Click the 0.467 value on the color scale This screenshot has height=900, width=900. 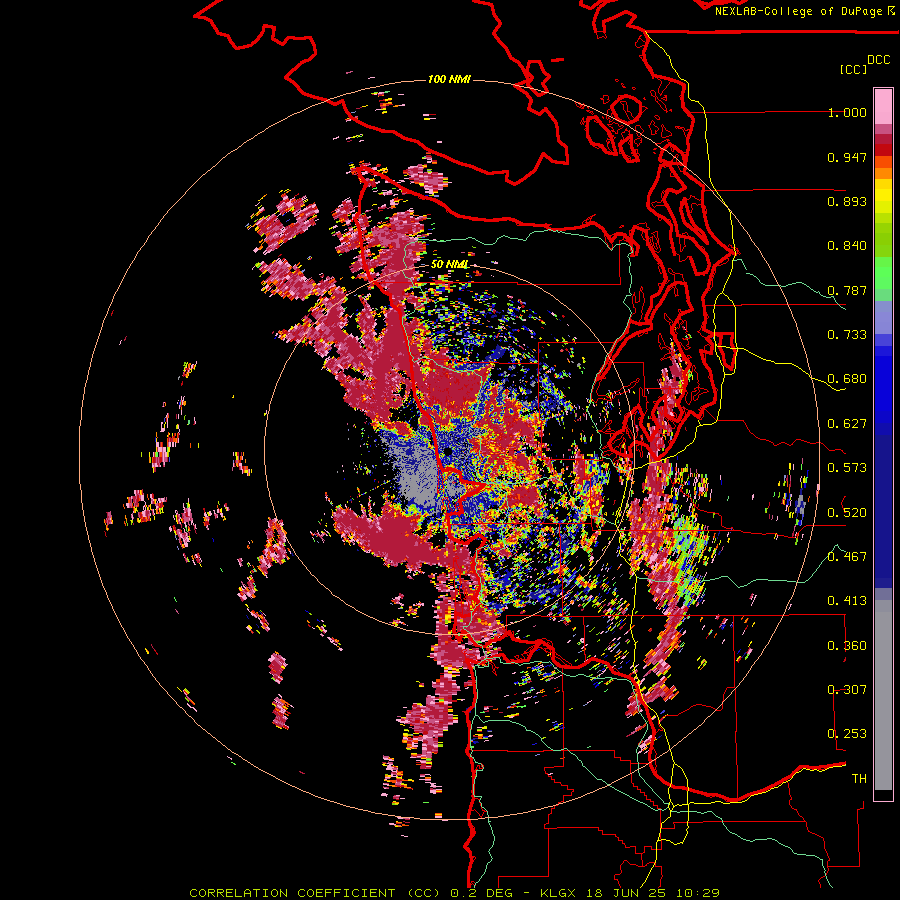coord(847,556)
